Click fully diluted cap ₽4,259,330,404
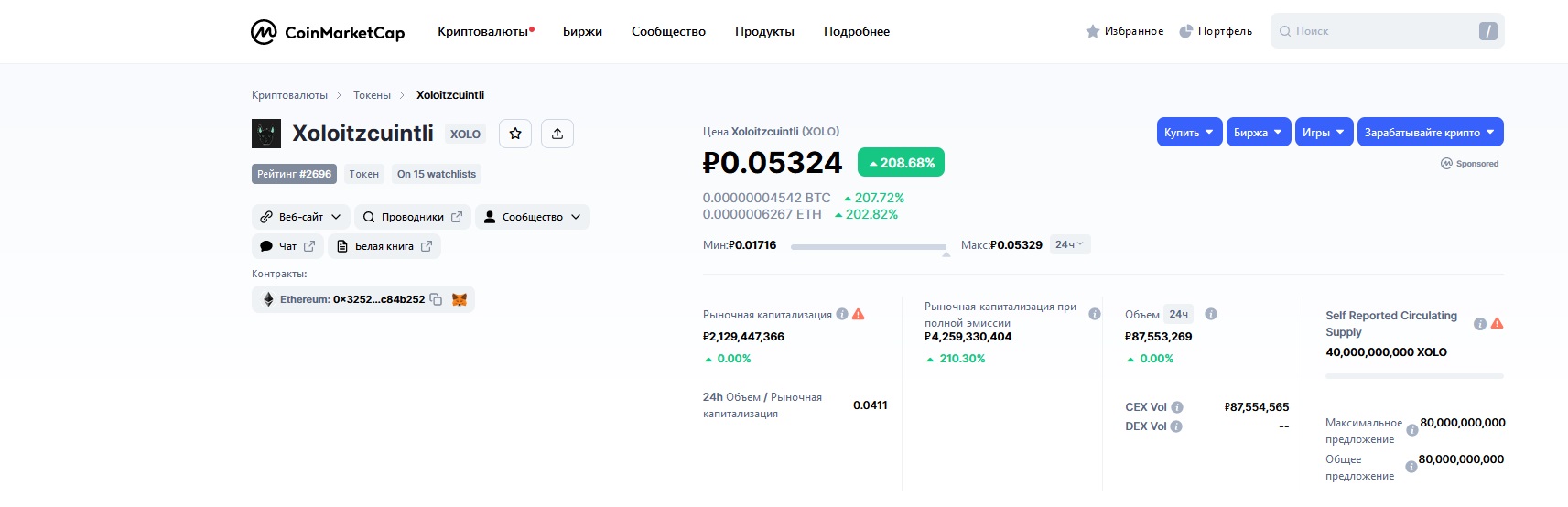1568x507 pixels. click(968, 337)
